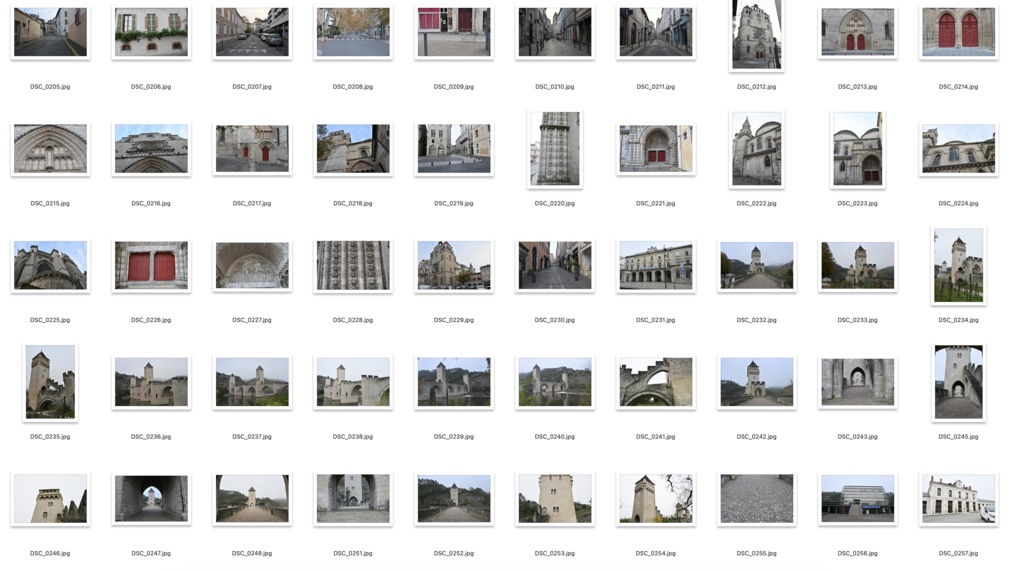Viewport: 1024px width, 571px height.
Task: Click the DSC_0239.jpg filename label
Action: point(454,436)
